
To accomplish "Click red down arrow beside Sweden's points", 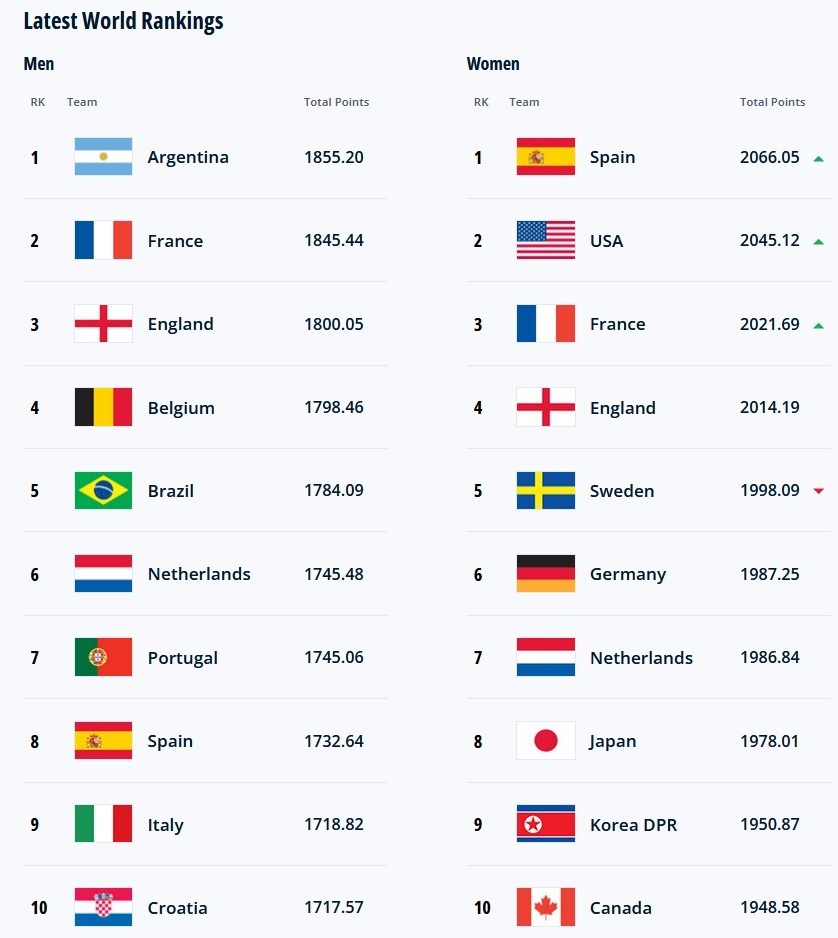I will click(818, 491).
